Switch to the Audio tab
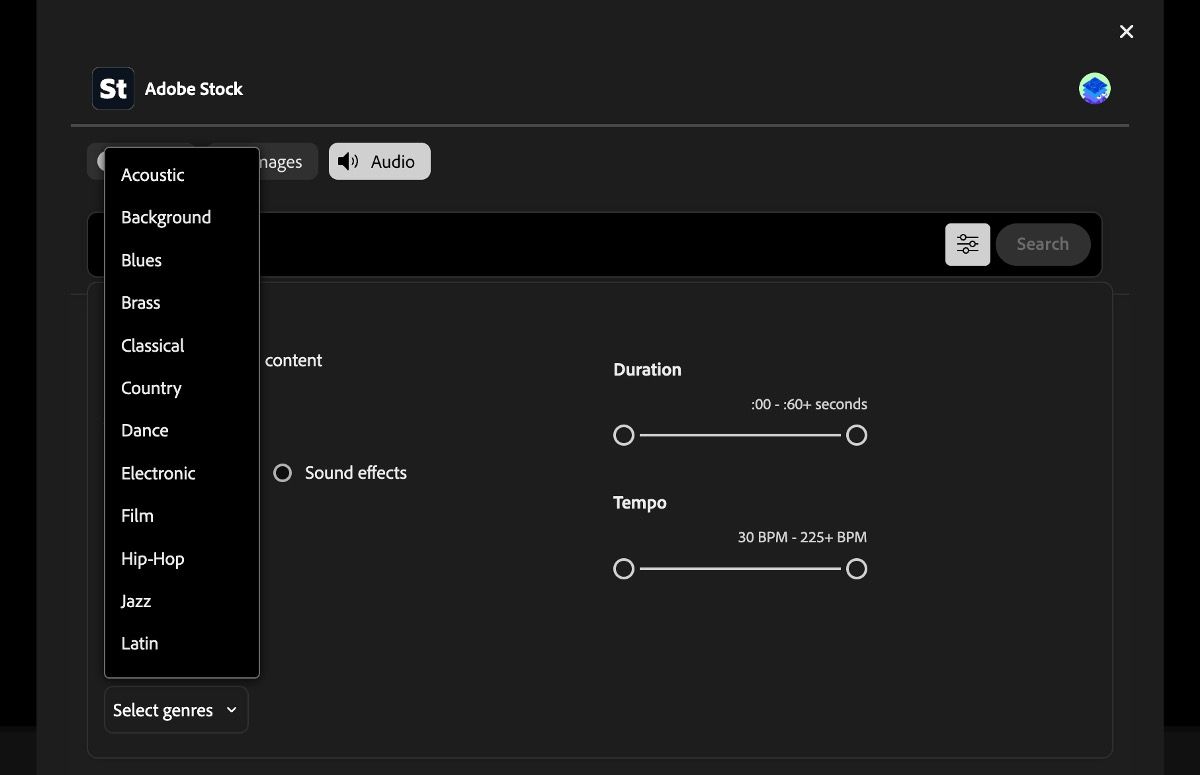The height and width of the screenshot is (775, 1200). pyautogui.click(x=380, y=161)
